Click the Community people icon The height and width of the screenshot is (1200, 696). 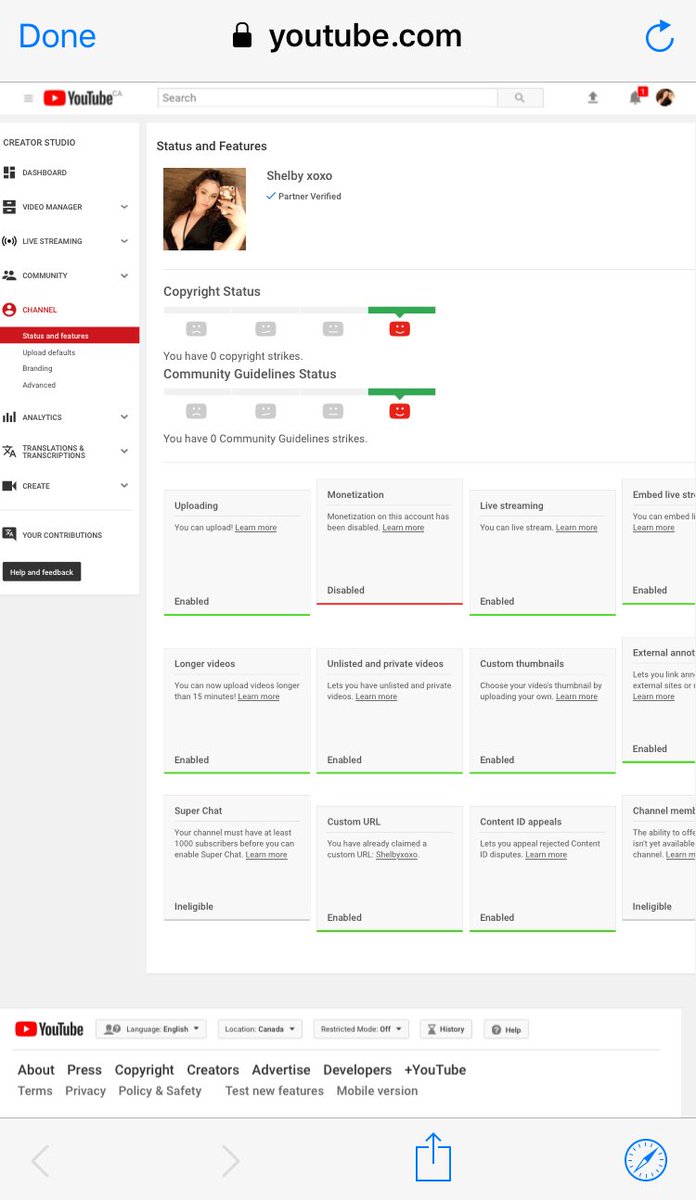(x=9, y=275)
